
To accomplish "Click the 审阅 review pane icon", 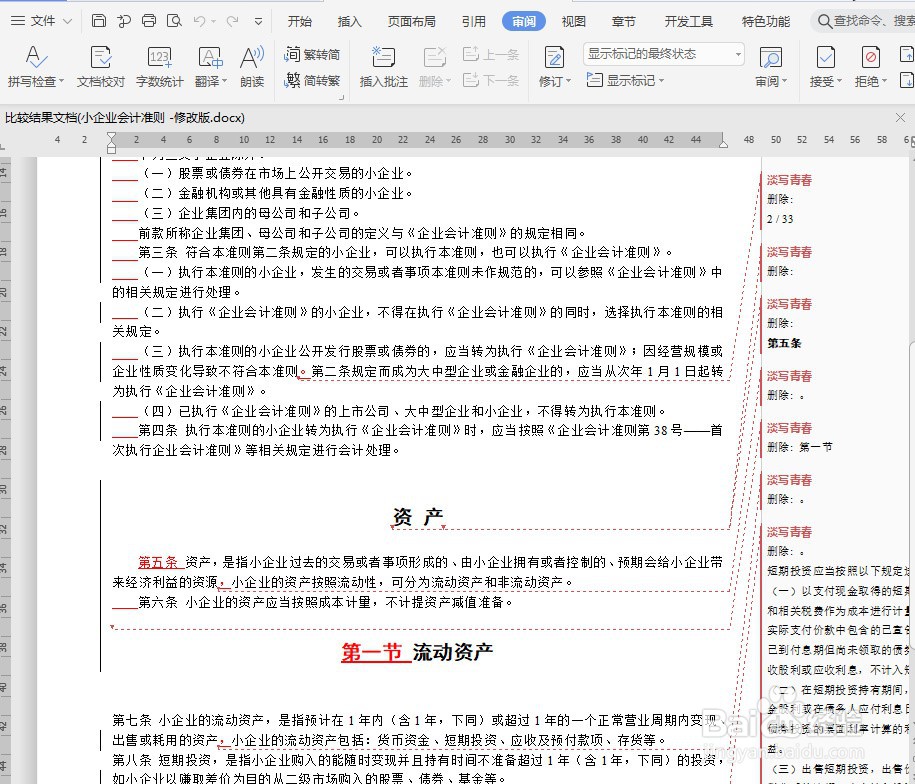I will point(771,58).
